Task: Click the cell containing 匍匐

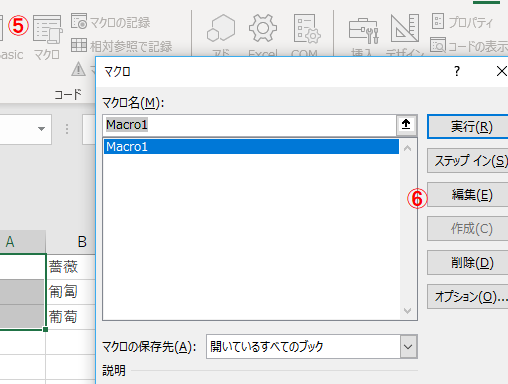Action: pos(71,292)
